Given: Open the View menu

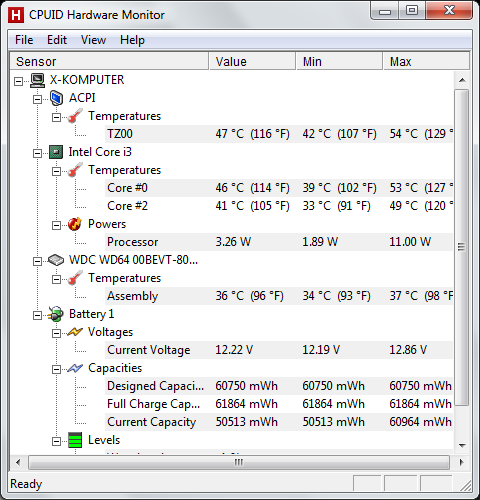Looking at the screenshot, I should (94, 40).
